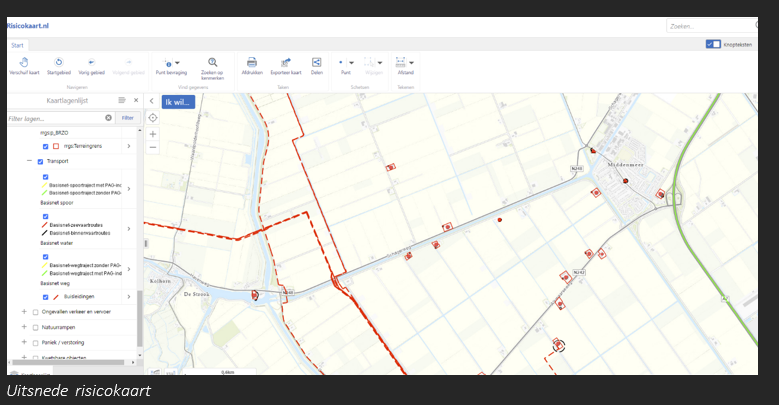Uncheck the Buisleidingen layer checkbox

click(46, 297)
